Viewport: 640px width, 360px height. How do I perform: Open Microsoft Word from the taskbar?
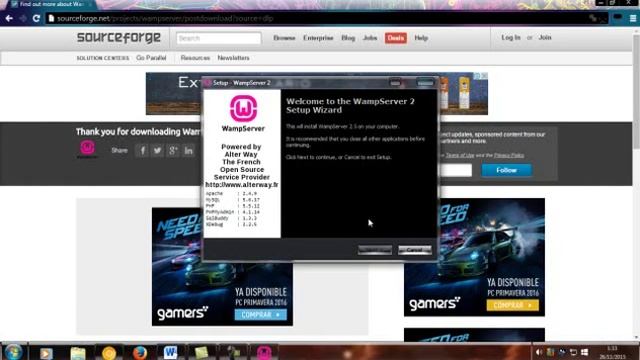tap(170, 352)
